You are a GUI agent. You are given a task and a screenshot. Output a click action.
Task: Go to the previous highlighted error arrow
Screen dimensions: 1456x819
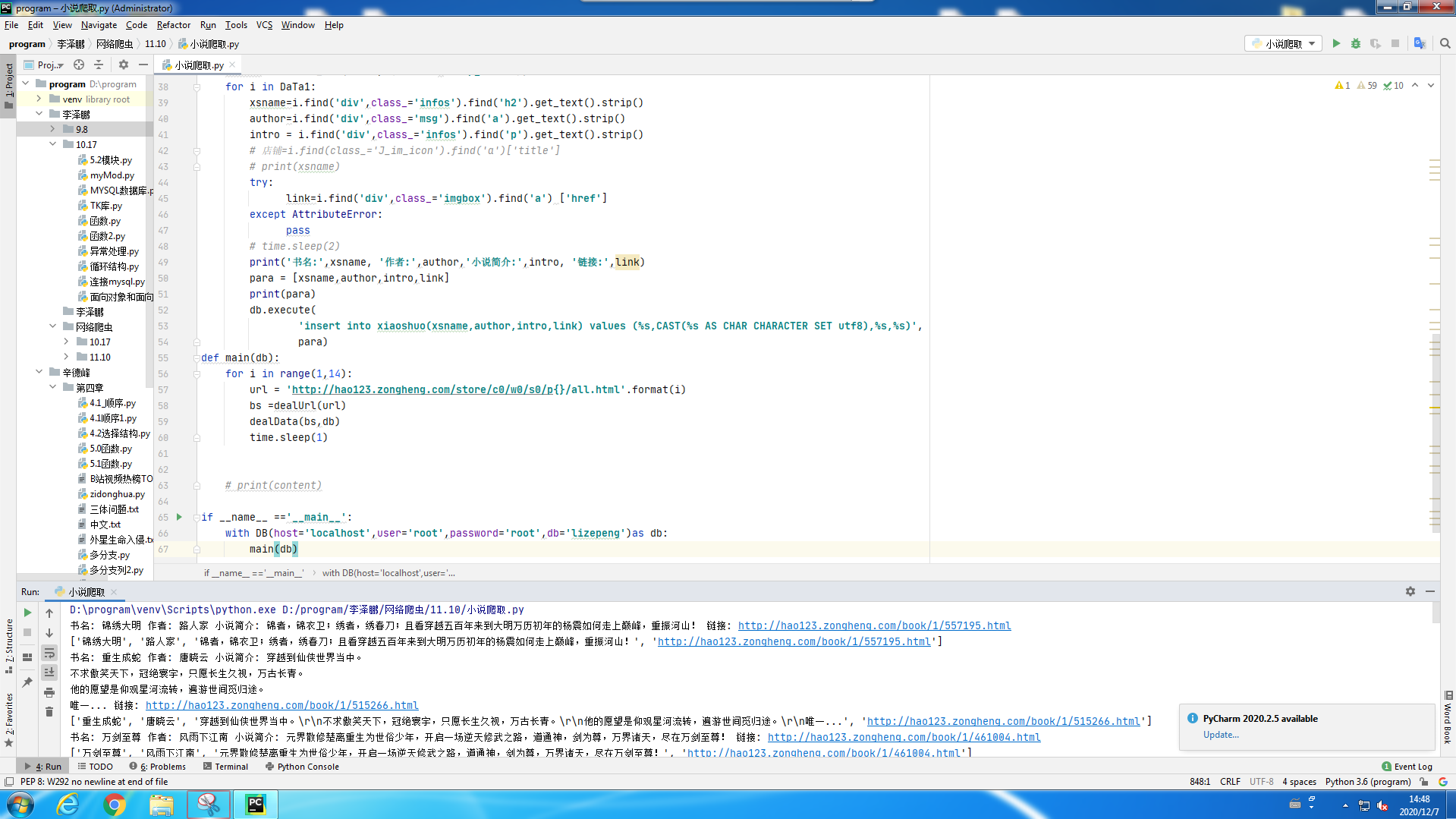1415,85
